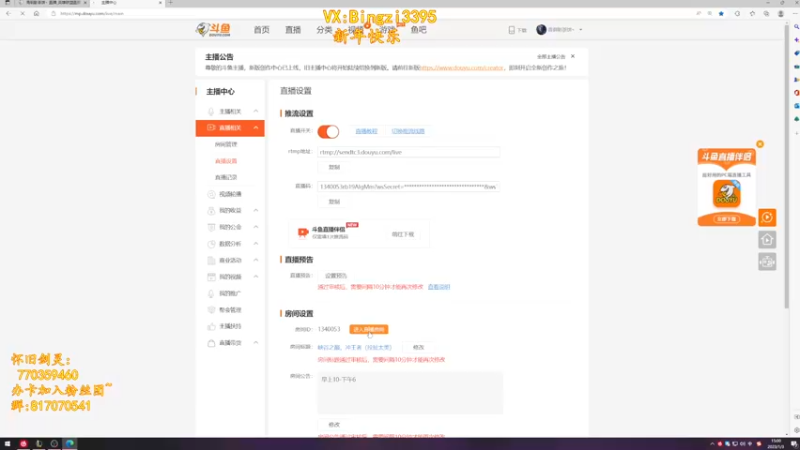Expand the 我的公会 sidebar chevron
Viewport: 800px width, 450px height.
(256, 227)
